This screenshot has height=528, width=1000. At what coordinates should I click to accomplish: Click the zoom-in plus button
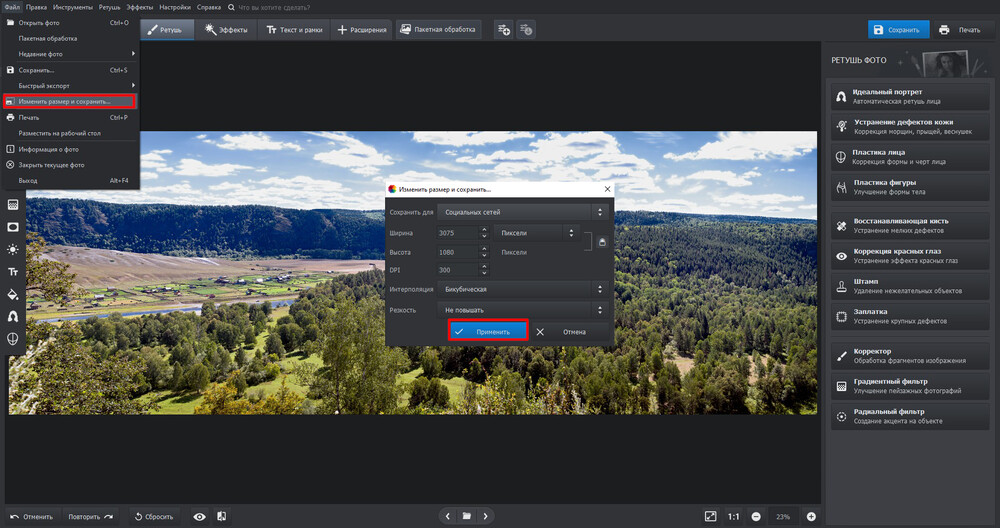(x=811, y=516)
